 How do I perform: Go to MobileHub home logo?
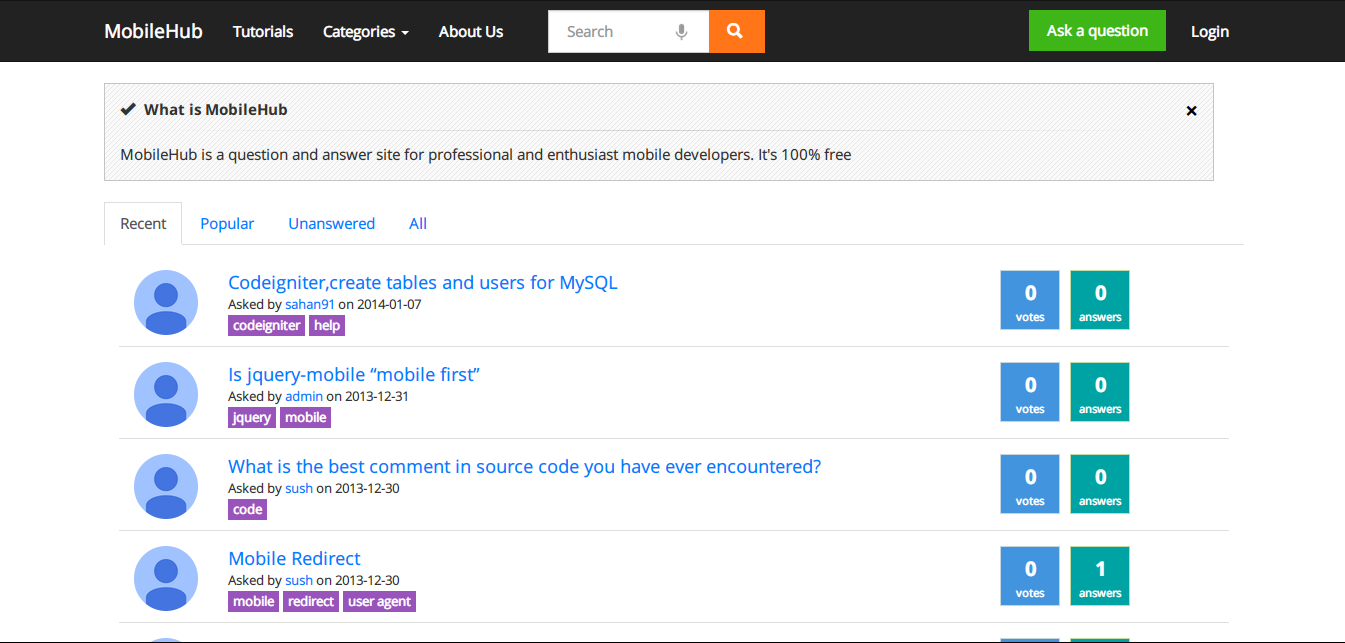click(x=153, y=31)
